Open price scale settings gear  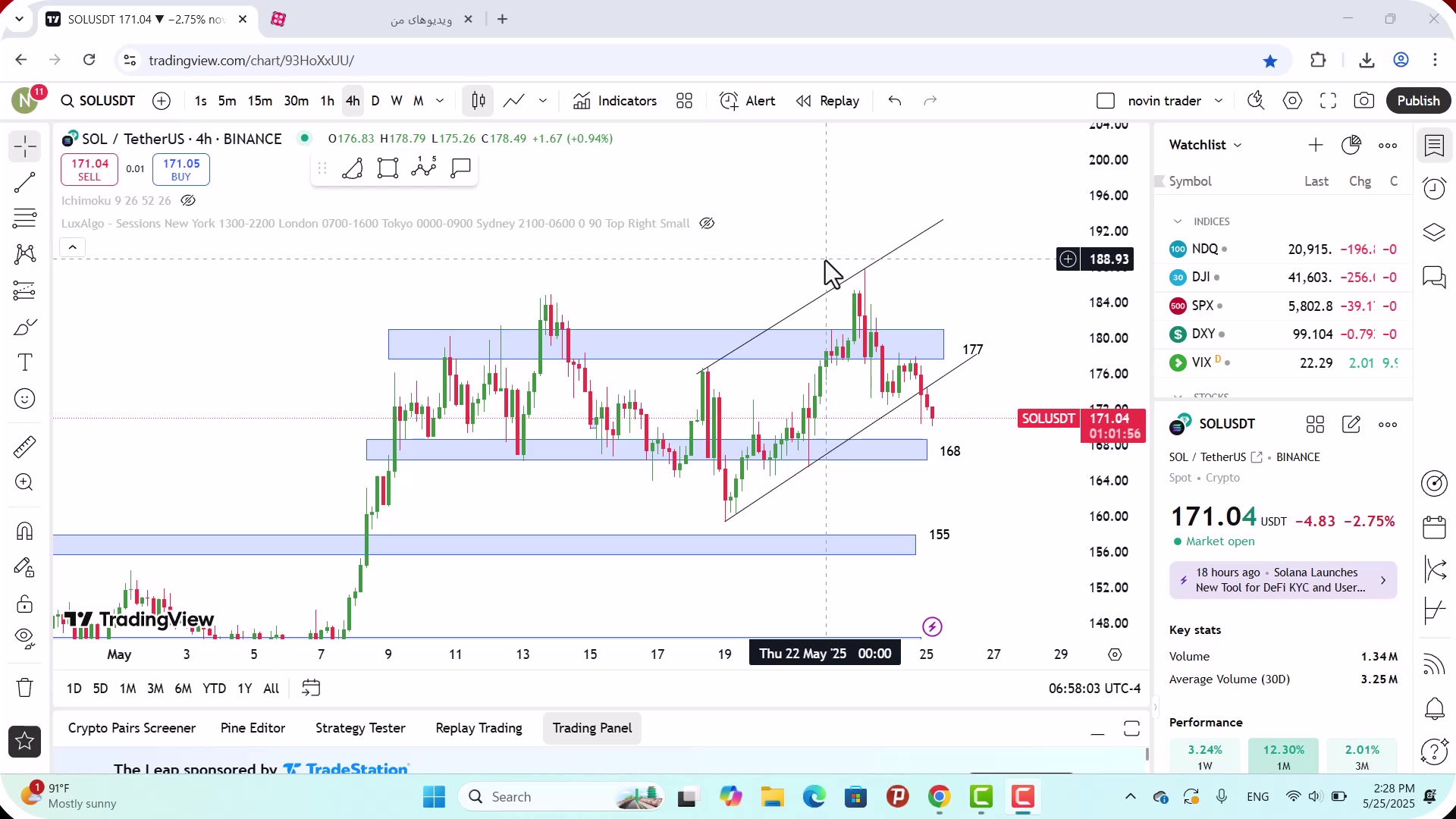tap(1115, 654)
